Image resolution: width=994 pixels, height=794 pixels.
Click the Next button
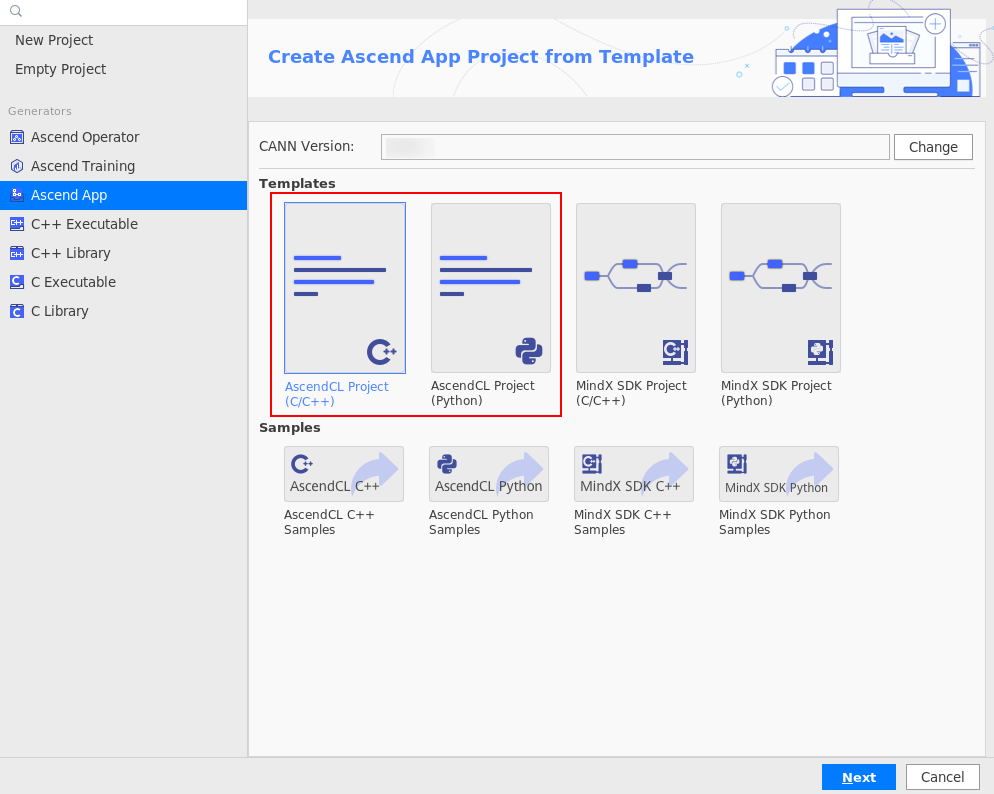coord(859,778)
